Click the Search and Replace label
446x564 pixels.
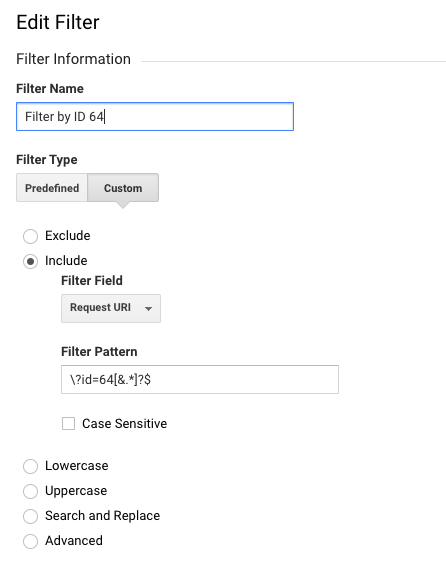pyautogui.click(x=103, y=515)
